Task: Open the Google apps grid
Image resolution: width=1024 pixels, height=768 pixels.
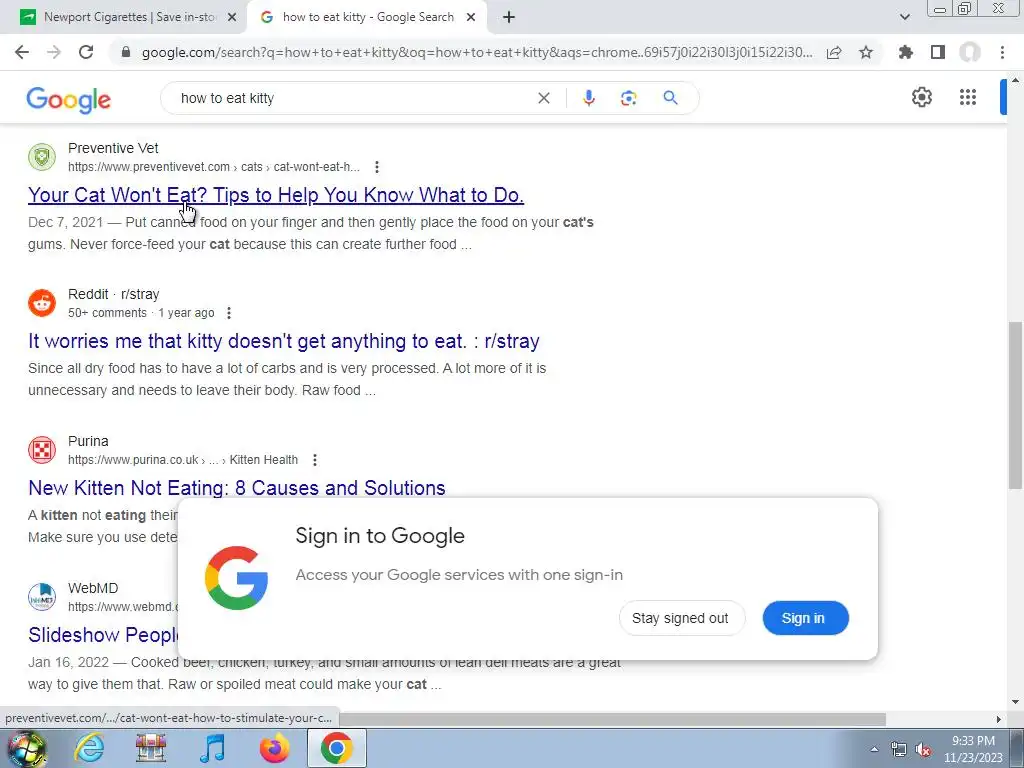Action: pyautogui.click(x=968, y=97)
